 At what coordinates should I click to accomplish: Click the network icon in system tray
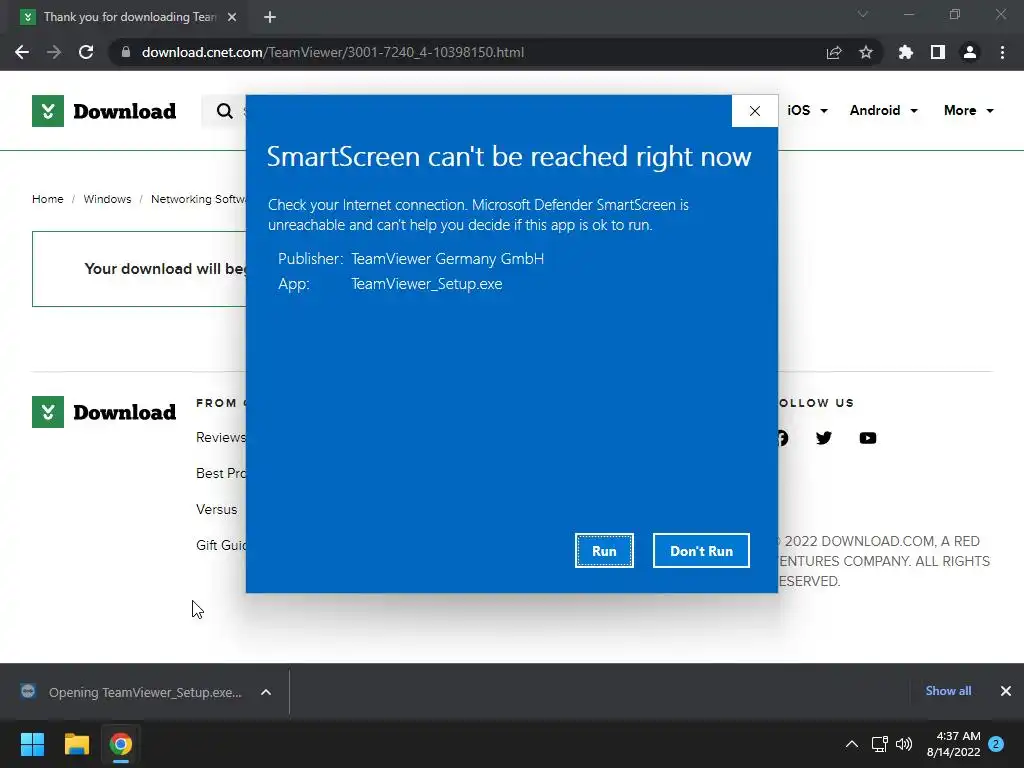(x=879, y=744)
